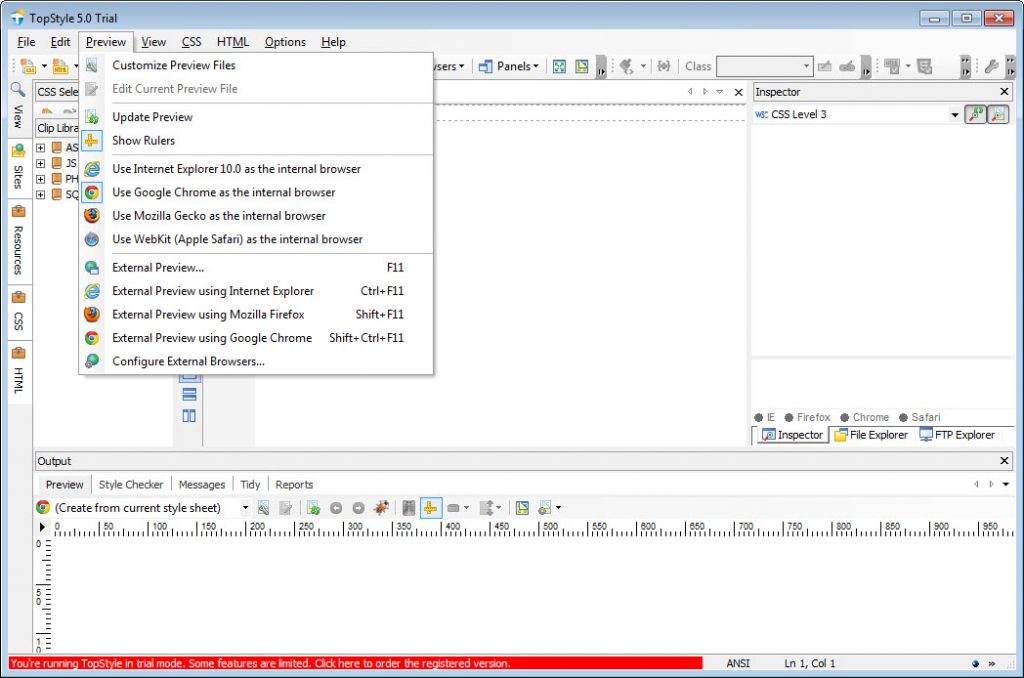The width and height of the screenshot is (1024, 678).
Task: Click the red trial mode order banner
Action: (356, 664)
